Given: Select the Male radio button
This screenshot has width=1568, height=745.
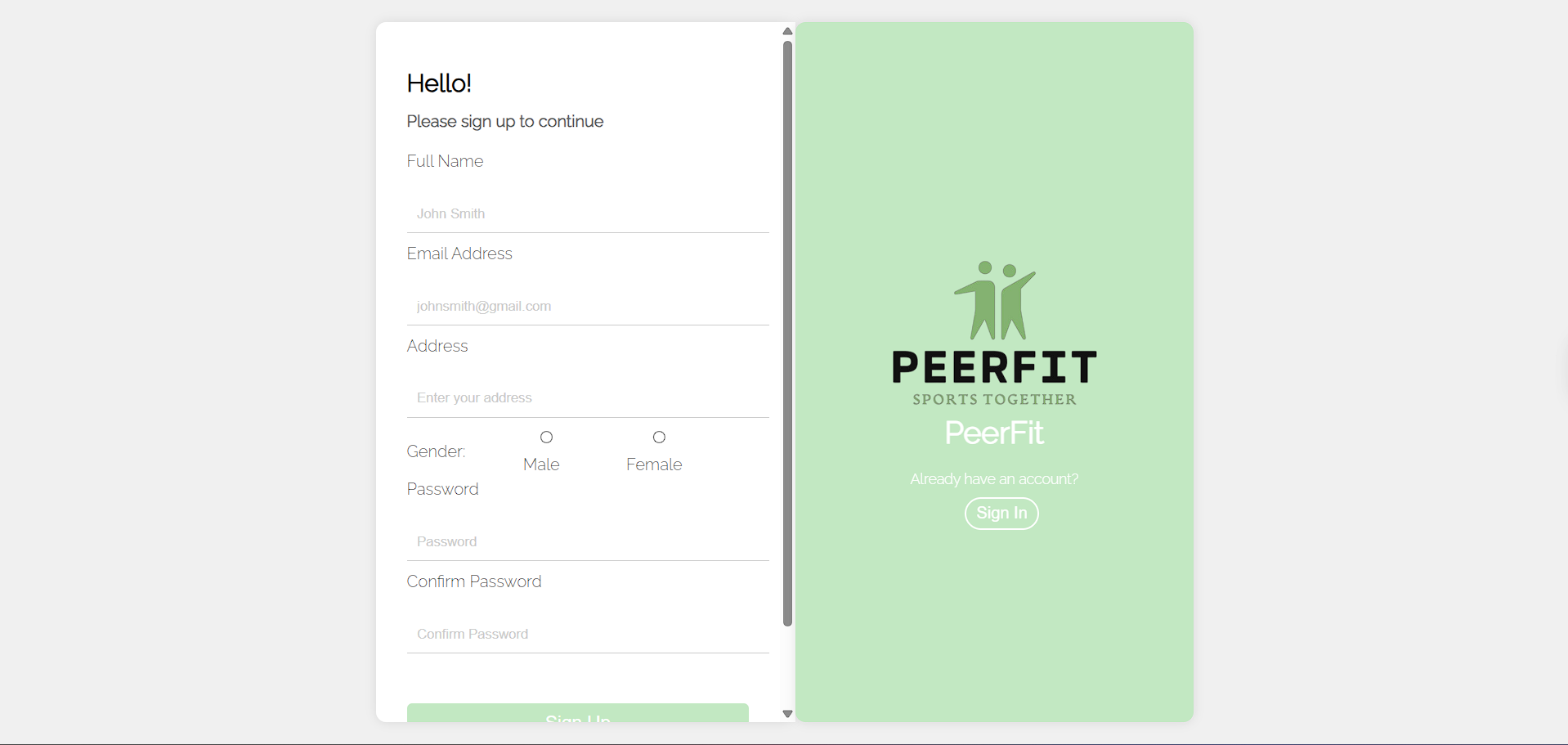Looking at the screenshot, I should pos(546,438).
